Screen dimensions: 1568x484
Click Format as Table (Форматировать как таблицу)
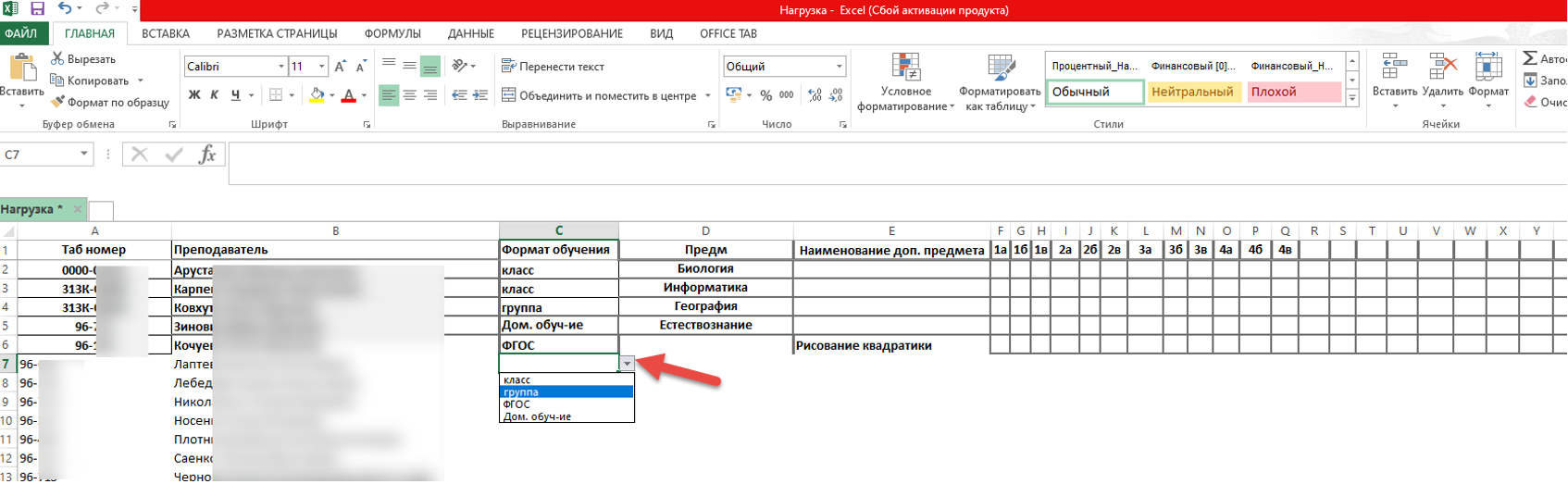click(1000, 83)
